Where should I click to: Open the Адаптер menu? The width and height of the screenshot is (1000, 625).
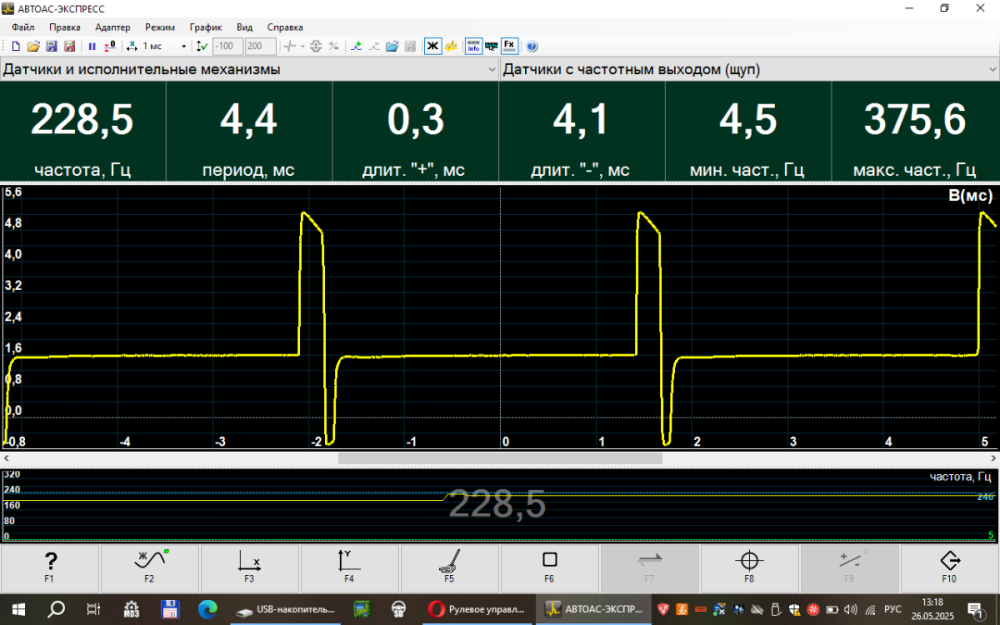click(x=112, y=27)
